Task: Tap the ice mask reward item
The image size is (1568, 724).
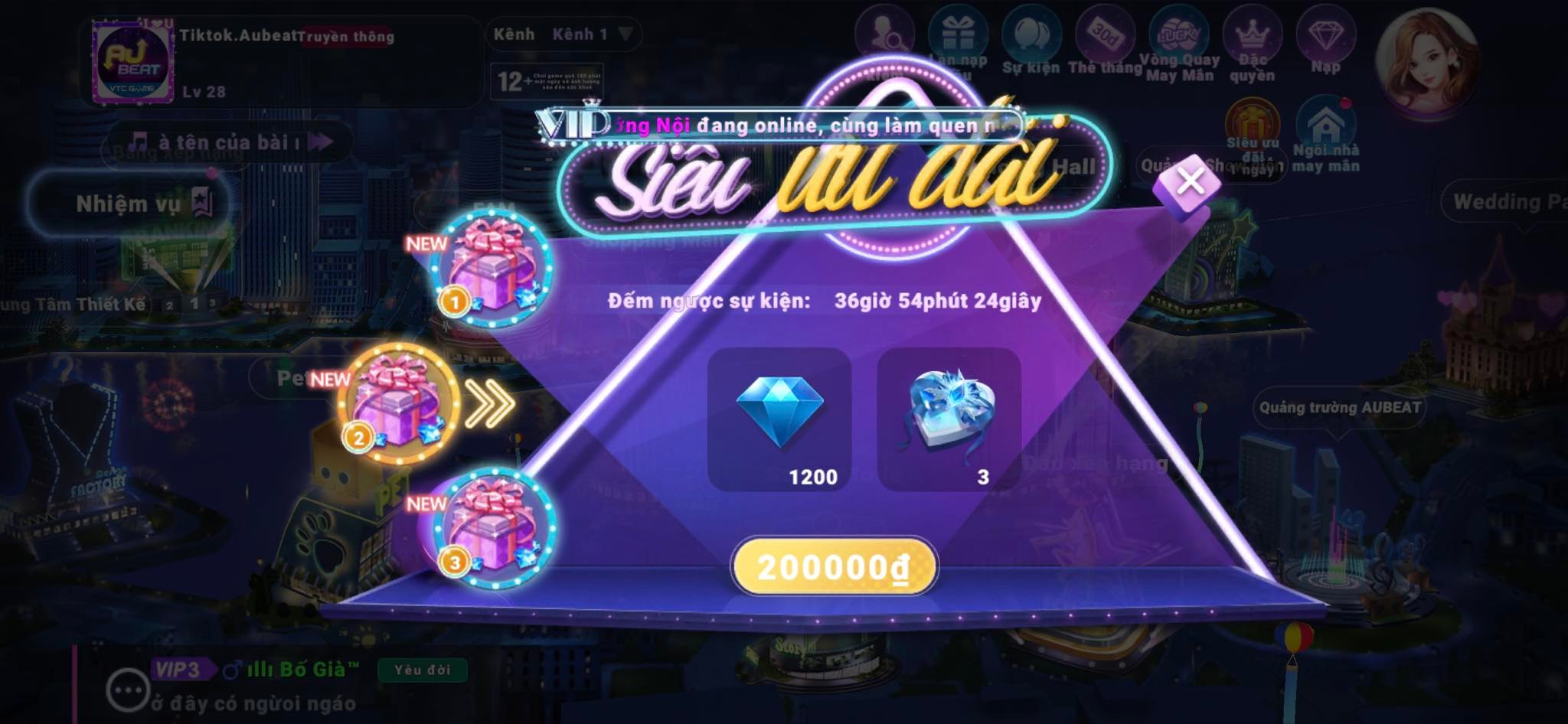Action: click(949, 419)
